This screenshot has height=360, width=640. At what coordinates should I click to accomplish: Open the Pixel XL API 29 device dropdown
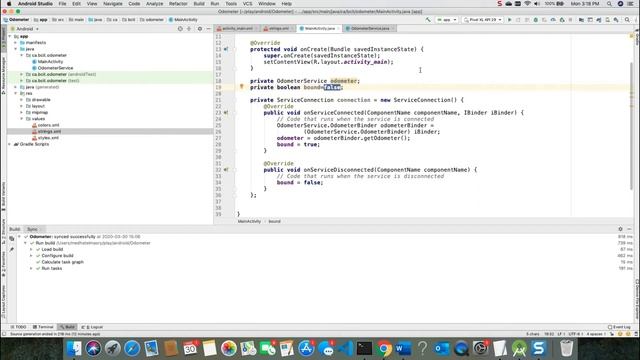[x=482, y=20]
